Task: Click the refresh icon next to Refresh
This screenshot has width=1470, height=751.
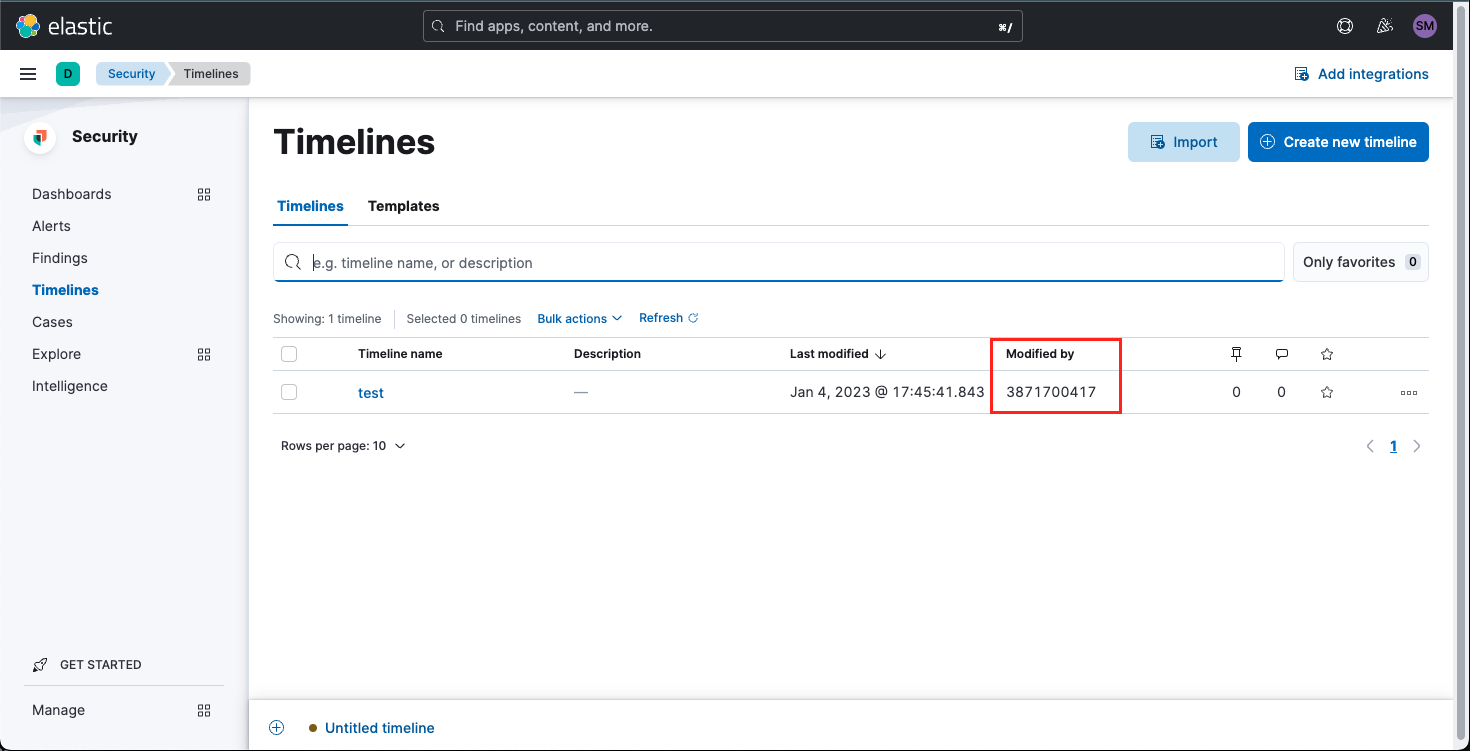Action: coord(693,318)
